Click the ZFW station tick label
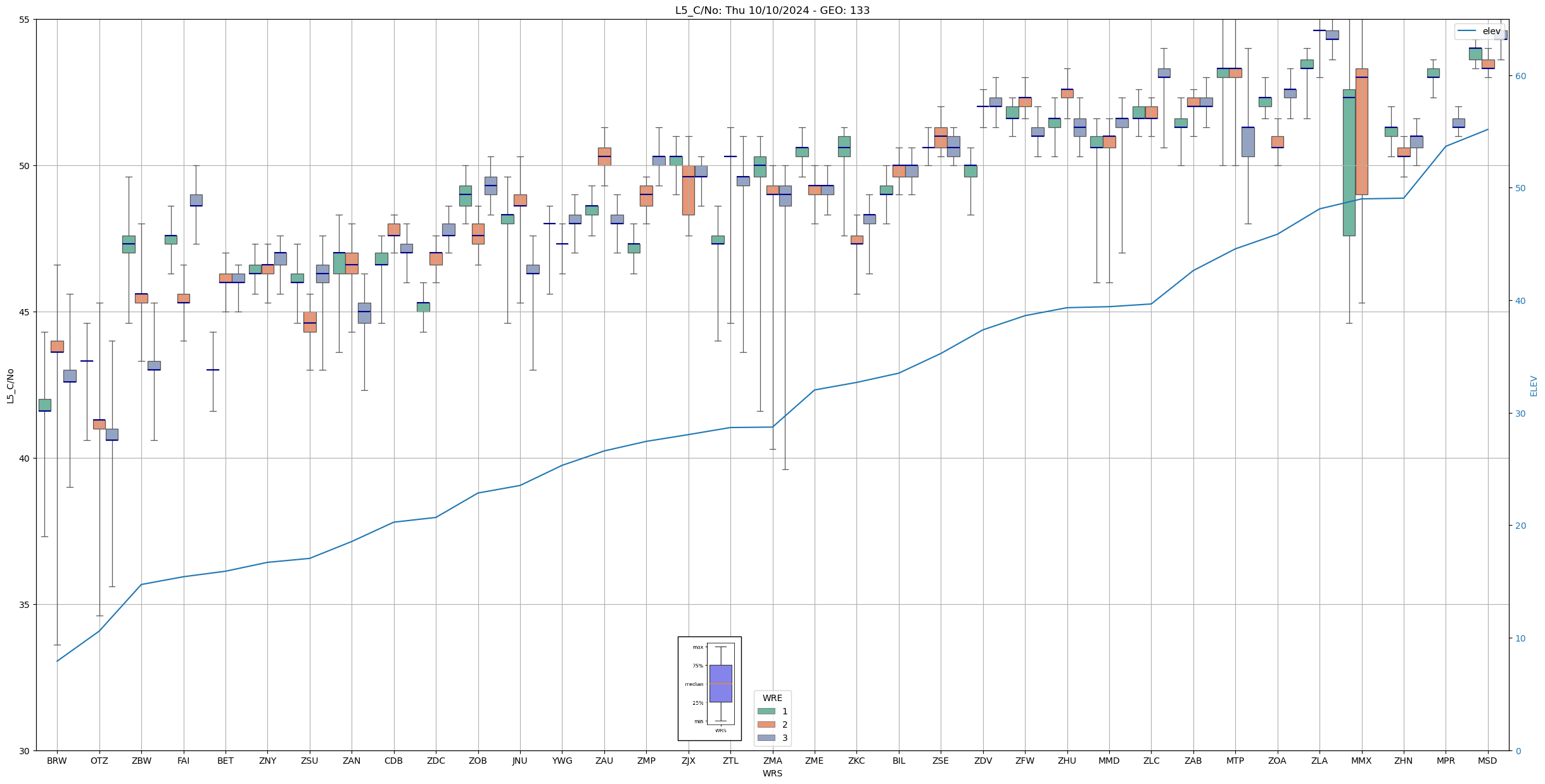1545x784 pixels. point(1025,761)
